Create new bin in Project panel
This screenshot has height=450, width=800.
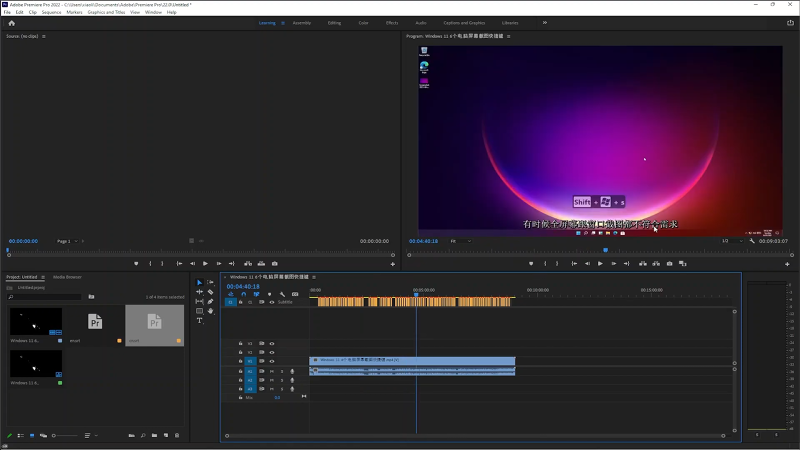[154, 435]
